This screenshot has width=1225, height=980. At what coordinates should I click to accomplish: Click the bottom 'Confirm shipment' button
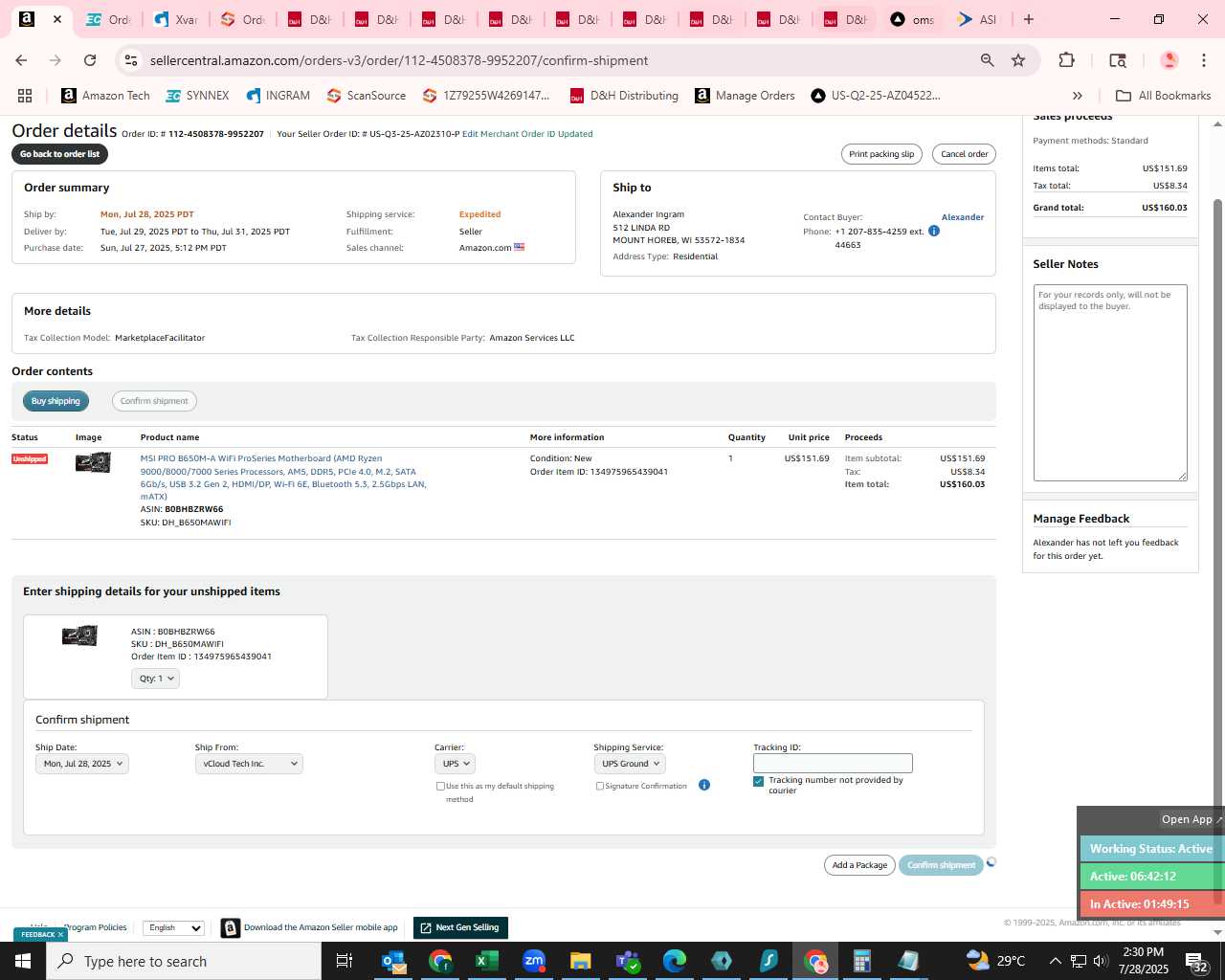(x=941, y=865)
